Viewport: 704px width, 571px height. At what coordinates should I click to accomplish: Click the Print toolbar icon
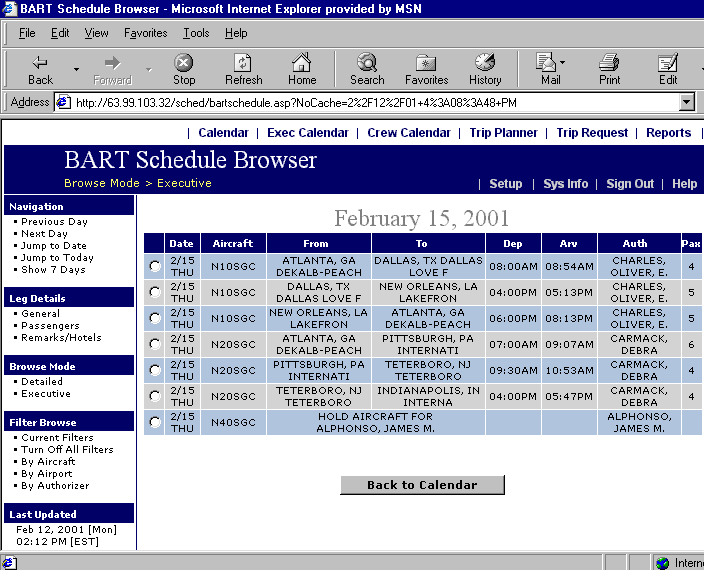tap(609, 64)
